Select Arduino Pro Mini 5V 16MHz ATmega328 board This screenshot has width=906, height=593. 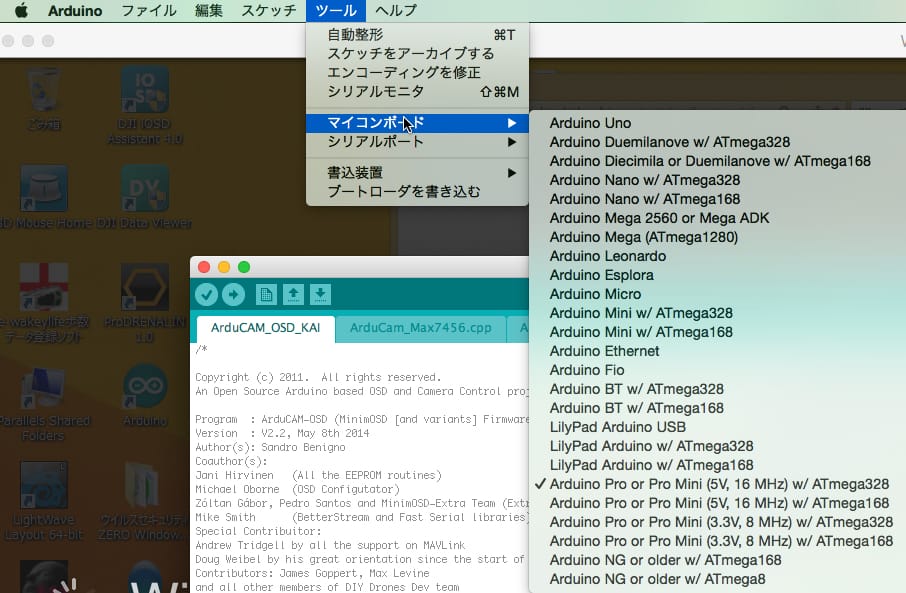pos(719,484)
